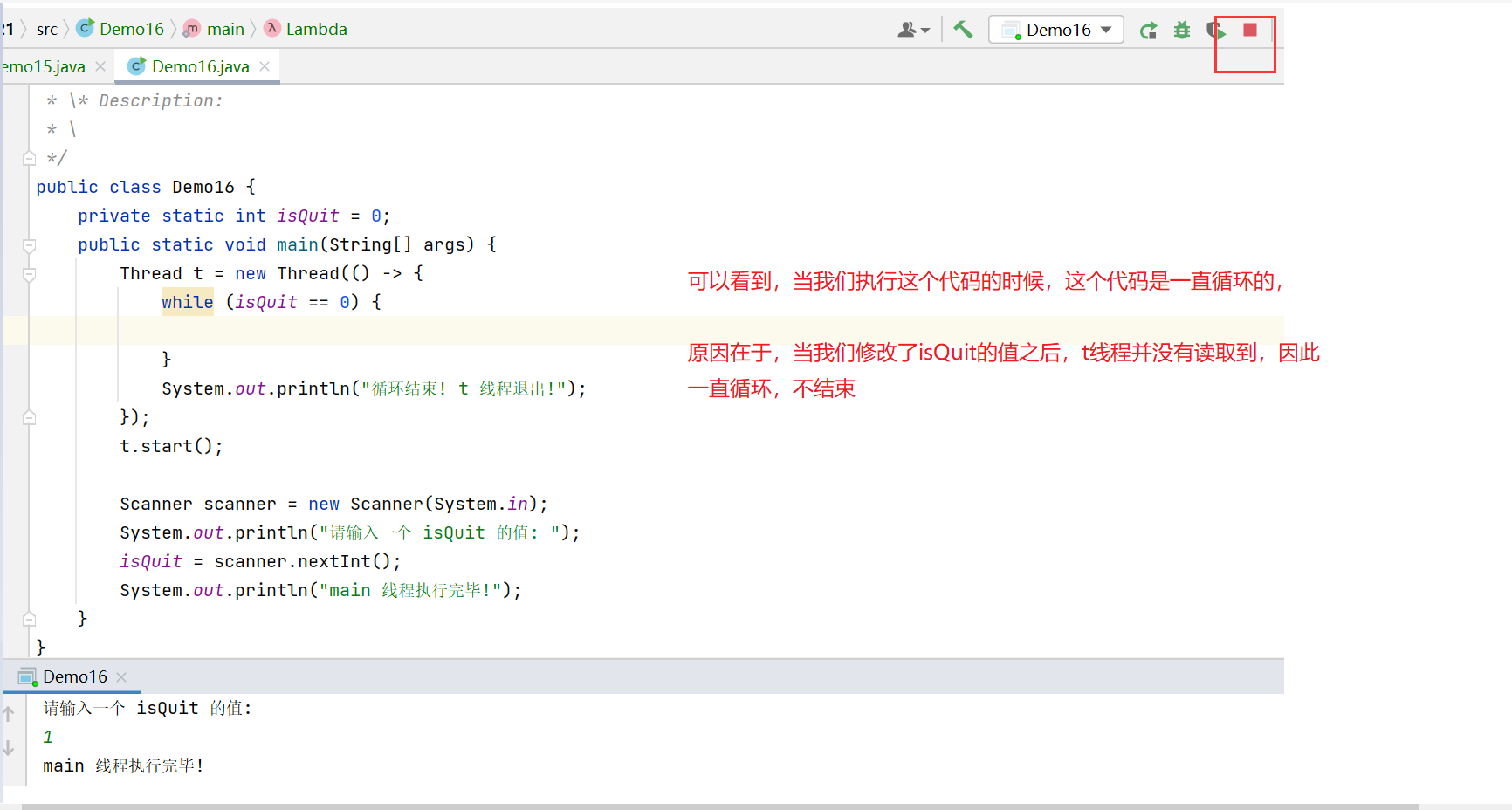Click the horizontal scrollbar at the bottom
The width and height of the screenshot is (1512, 810).
[x=719, y=807]
